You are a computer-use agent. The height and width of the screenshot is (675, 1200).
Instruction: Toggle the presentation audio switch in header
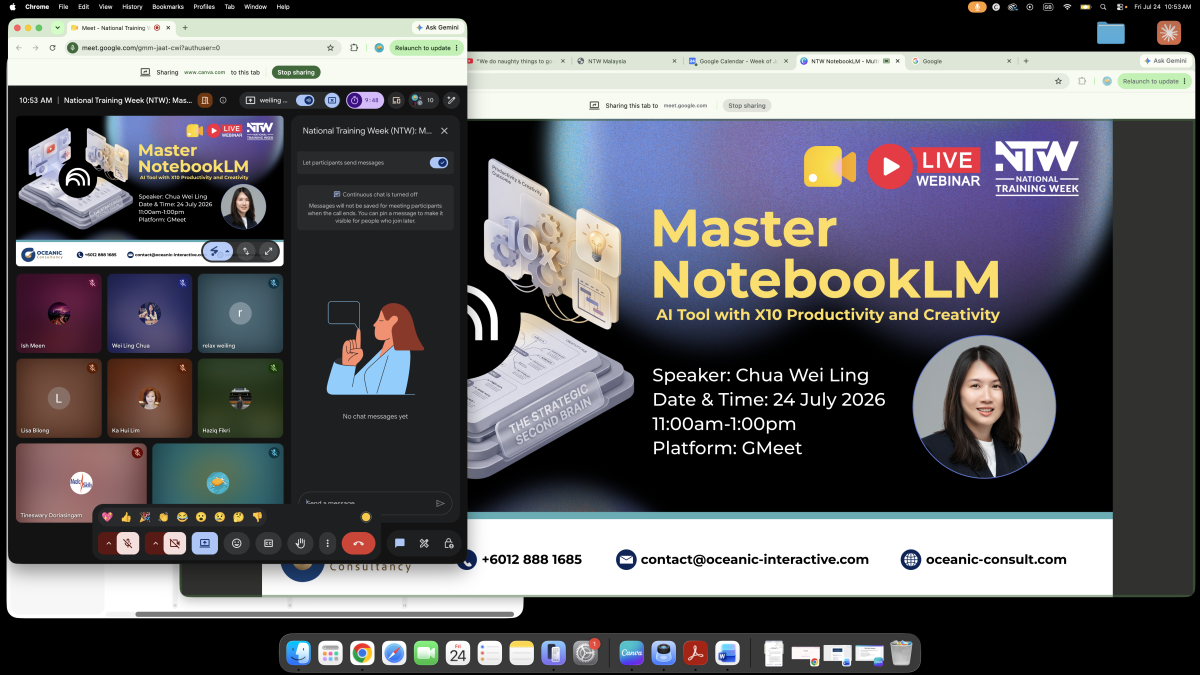click(x=306, y=100)
